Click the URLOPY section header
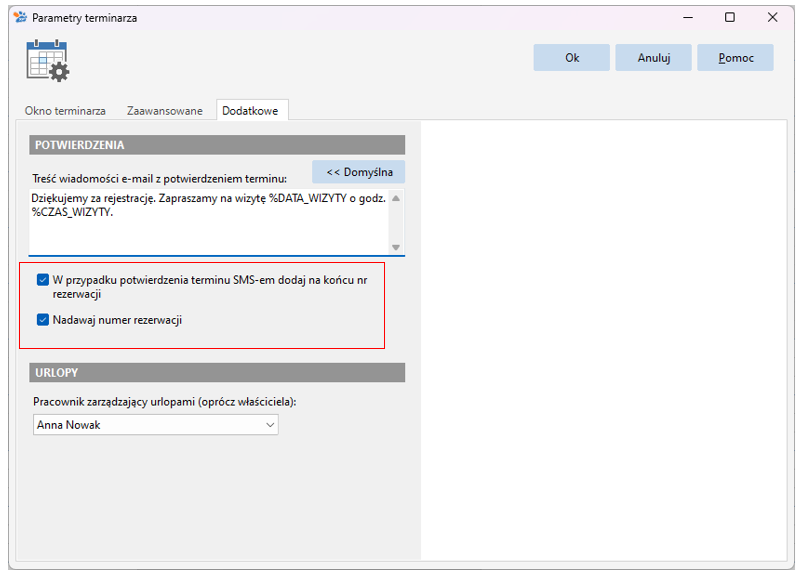The height and width of the screenshot is (577, 801). click(217, 373)
